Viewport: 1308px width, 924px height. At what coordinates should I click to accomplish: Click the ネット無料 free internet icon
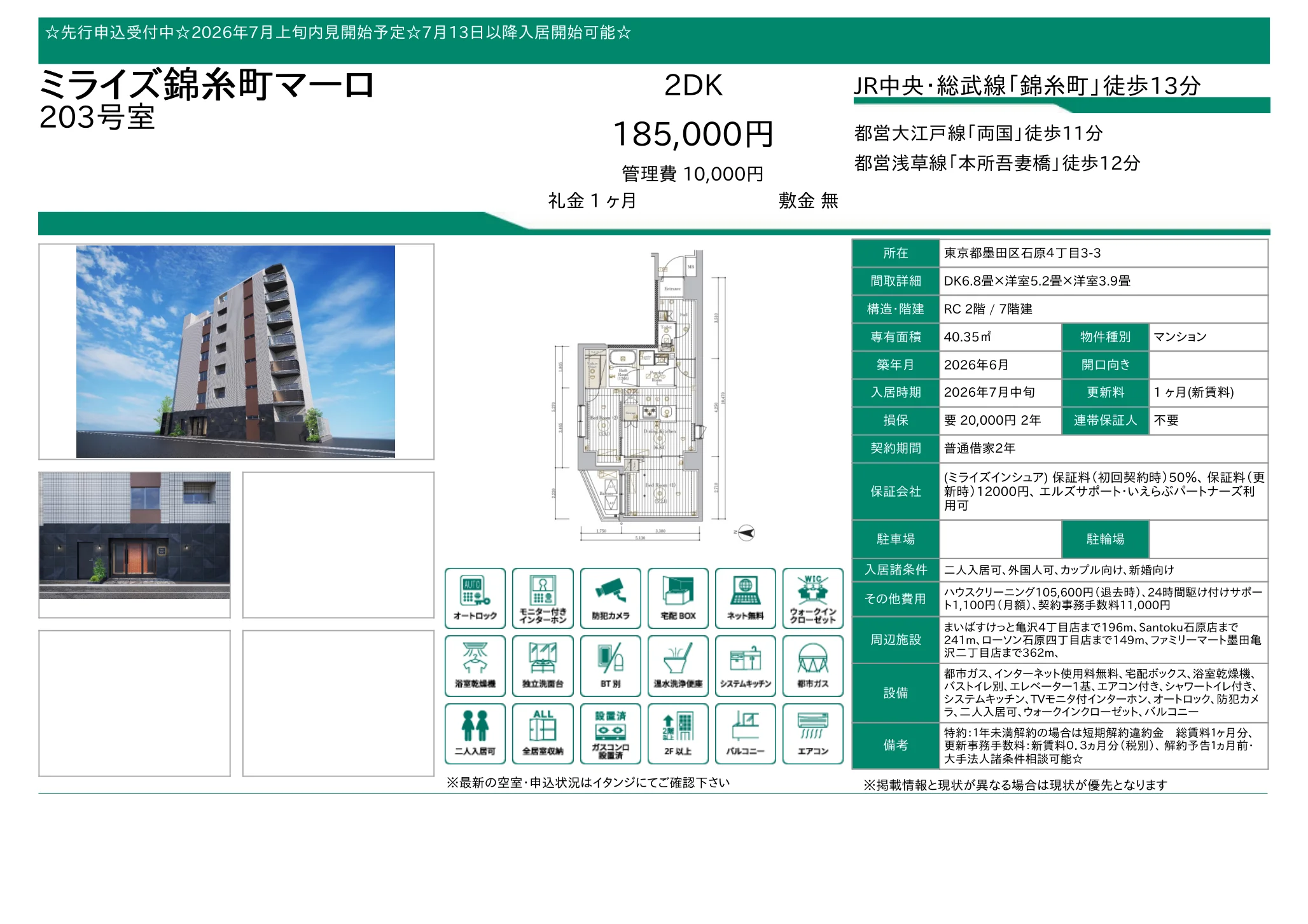pyautogui.click(x=746, y=598)
